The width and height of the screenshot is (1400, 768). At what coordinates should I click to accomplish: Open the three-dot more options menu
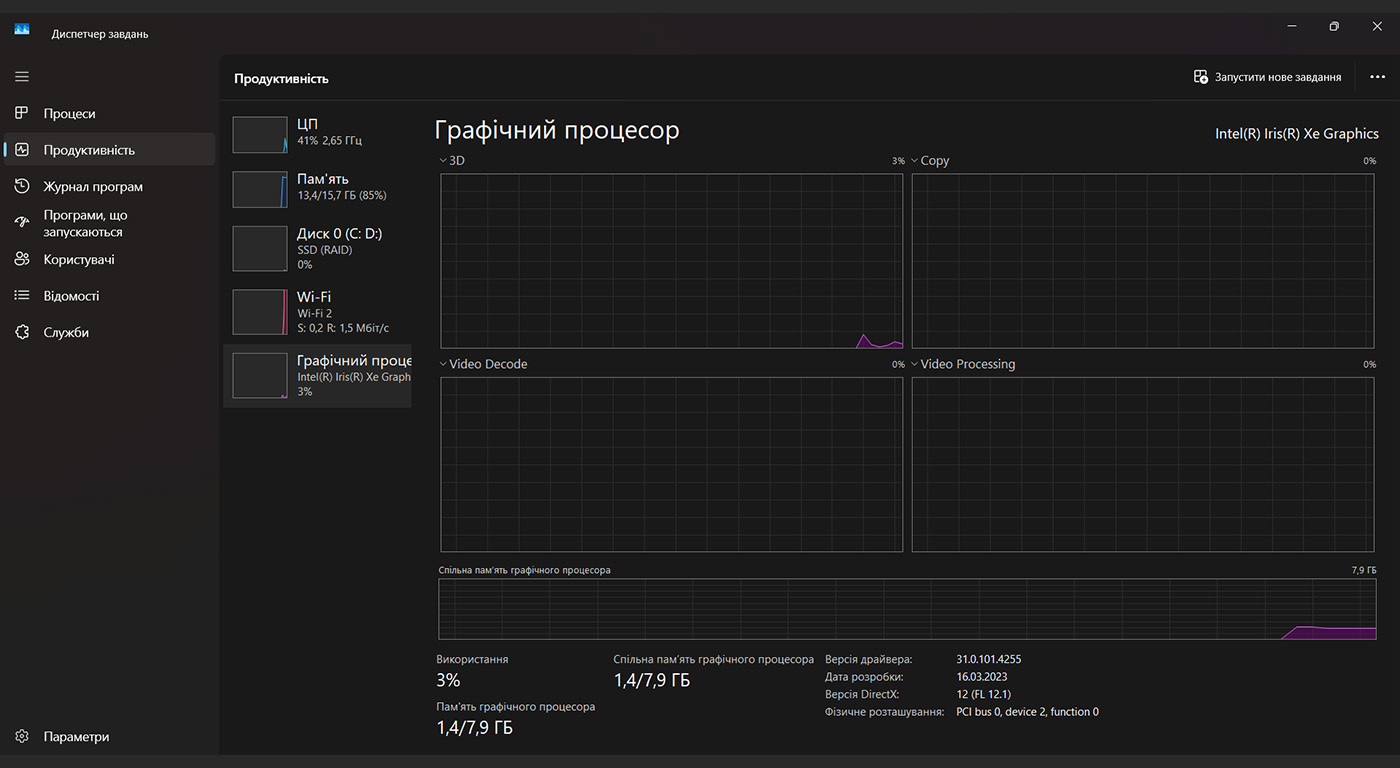tap(1377, 77)
